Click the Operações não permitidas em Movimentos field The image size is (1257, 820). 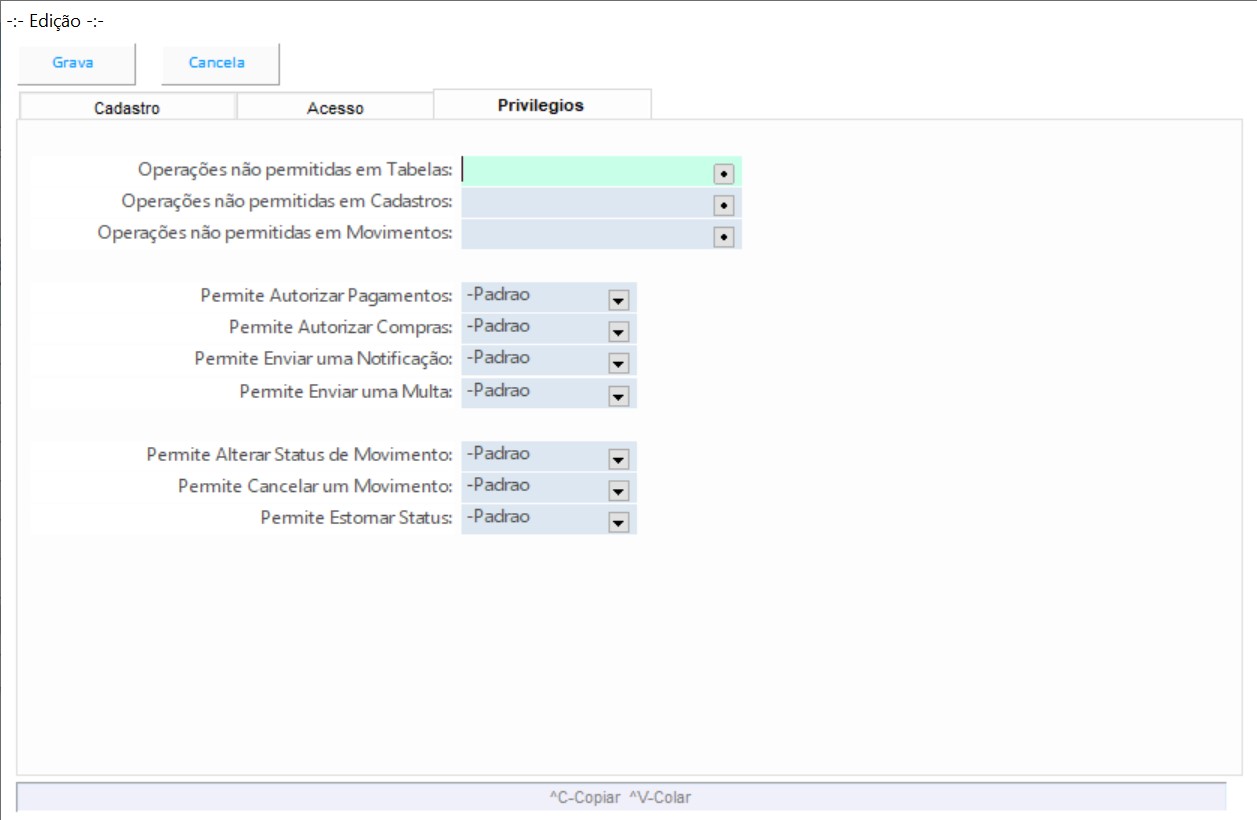[x=585, y=235]
